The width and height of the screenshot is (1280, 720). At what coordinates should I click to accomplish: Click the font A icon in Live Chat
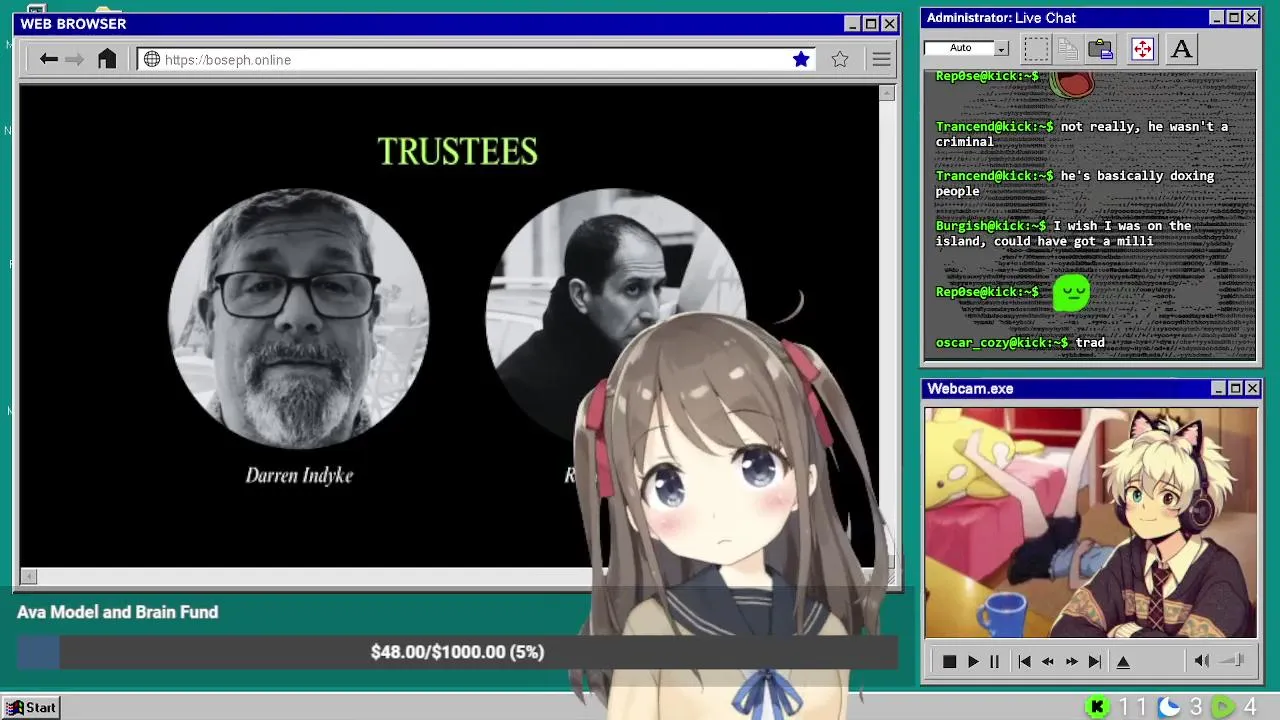click(x=1181, y=48)
